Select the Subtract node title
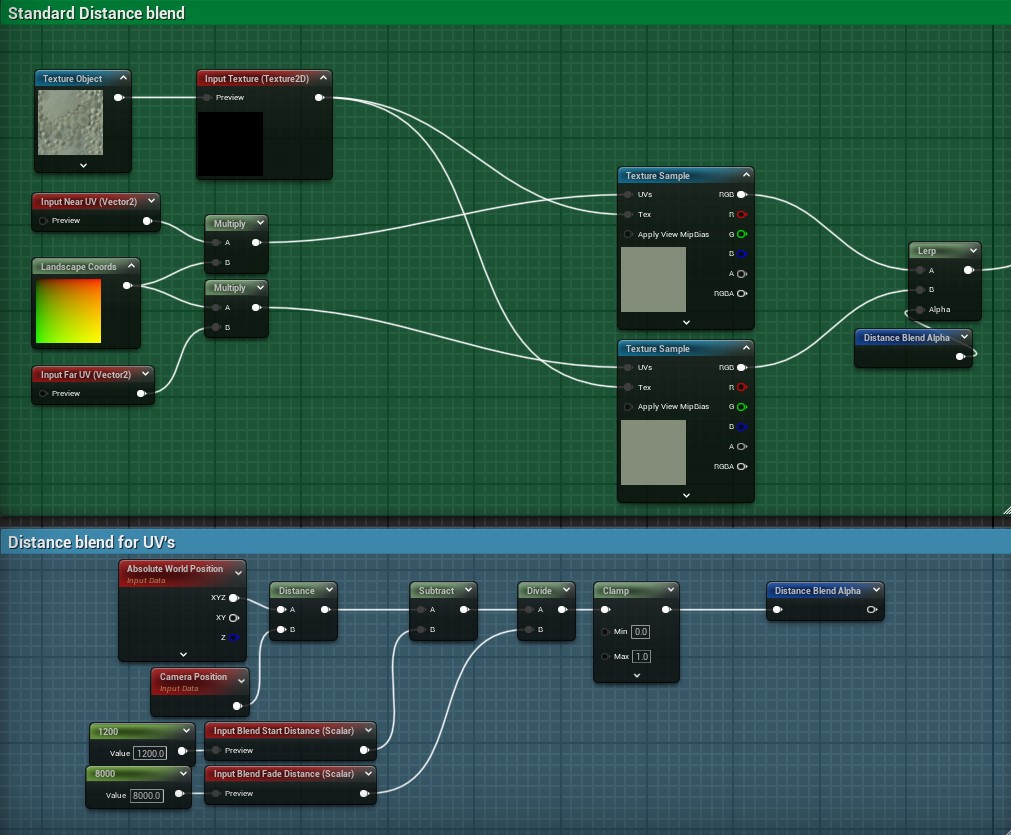Image resolution: width=1011 pixels, height=835 pixels. coord(436,591)
